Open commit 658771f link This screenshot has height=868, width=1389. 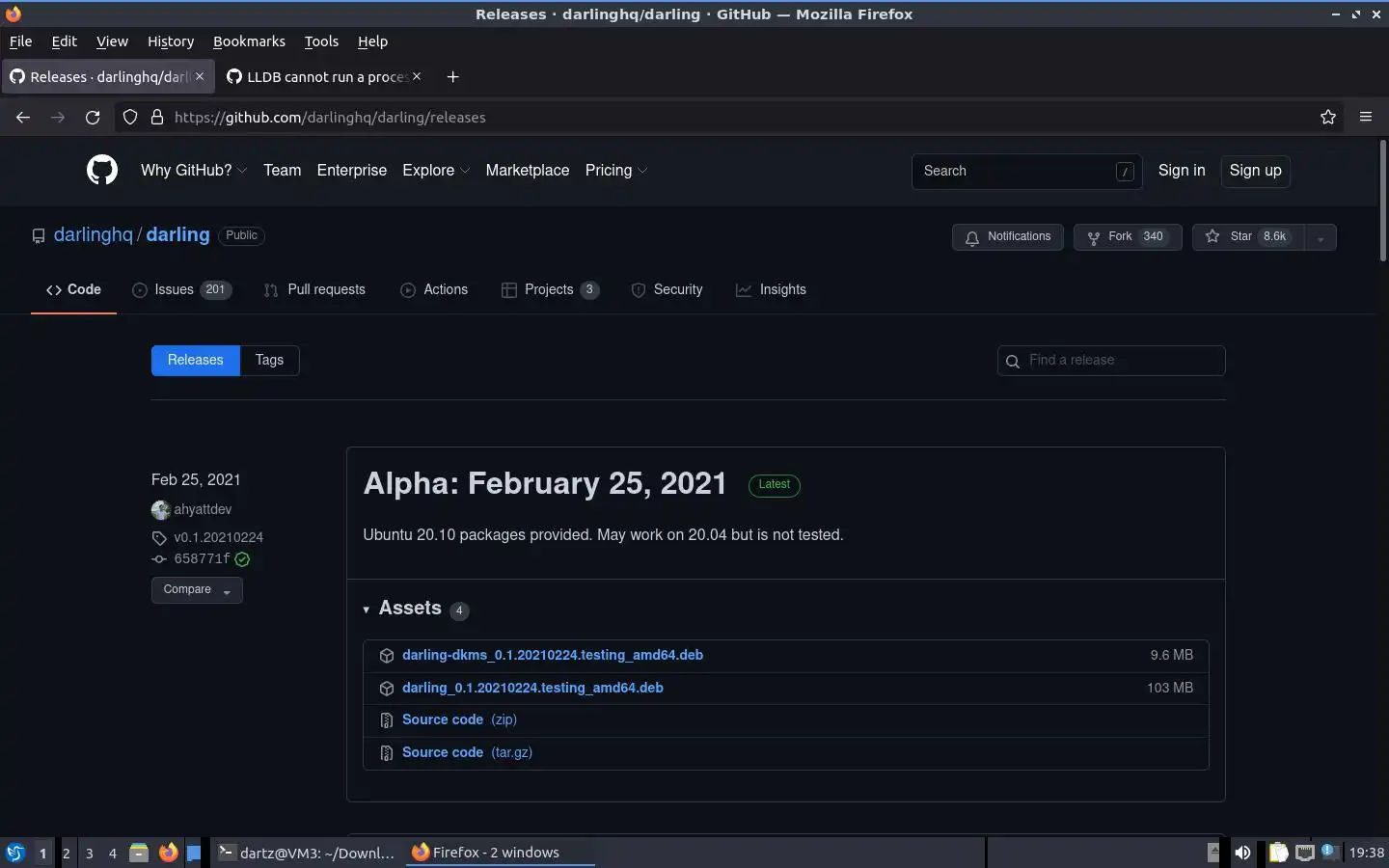202,558
